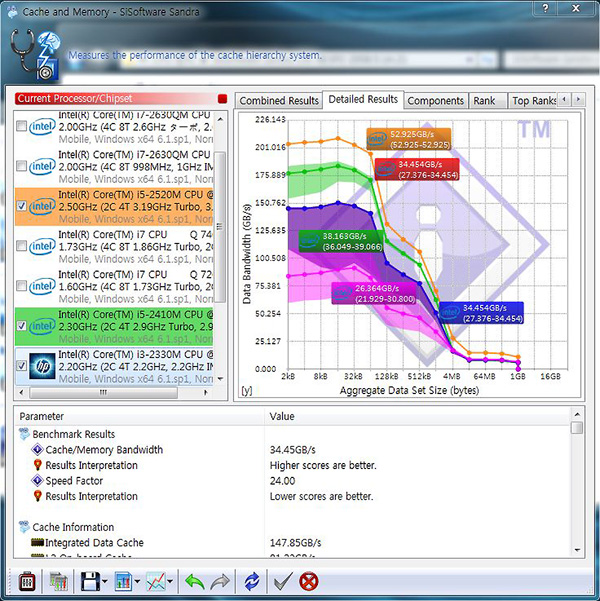Click Intel logo on Core i7 Q 72 row
The height and width of the screenshot is (601, 600).
(42, 286)
